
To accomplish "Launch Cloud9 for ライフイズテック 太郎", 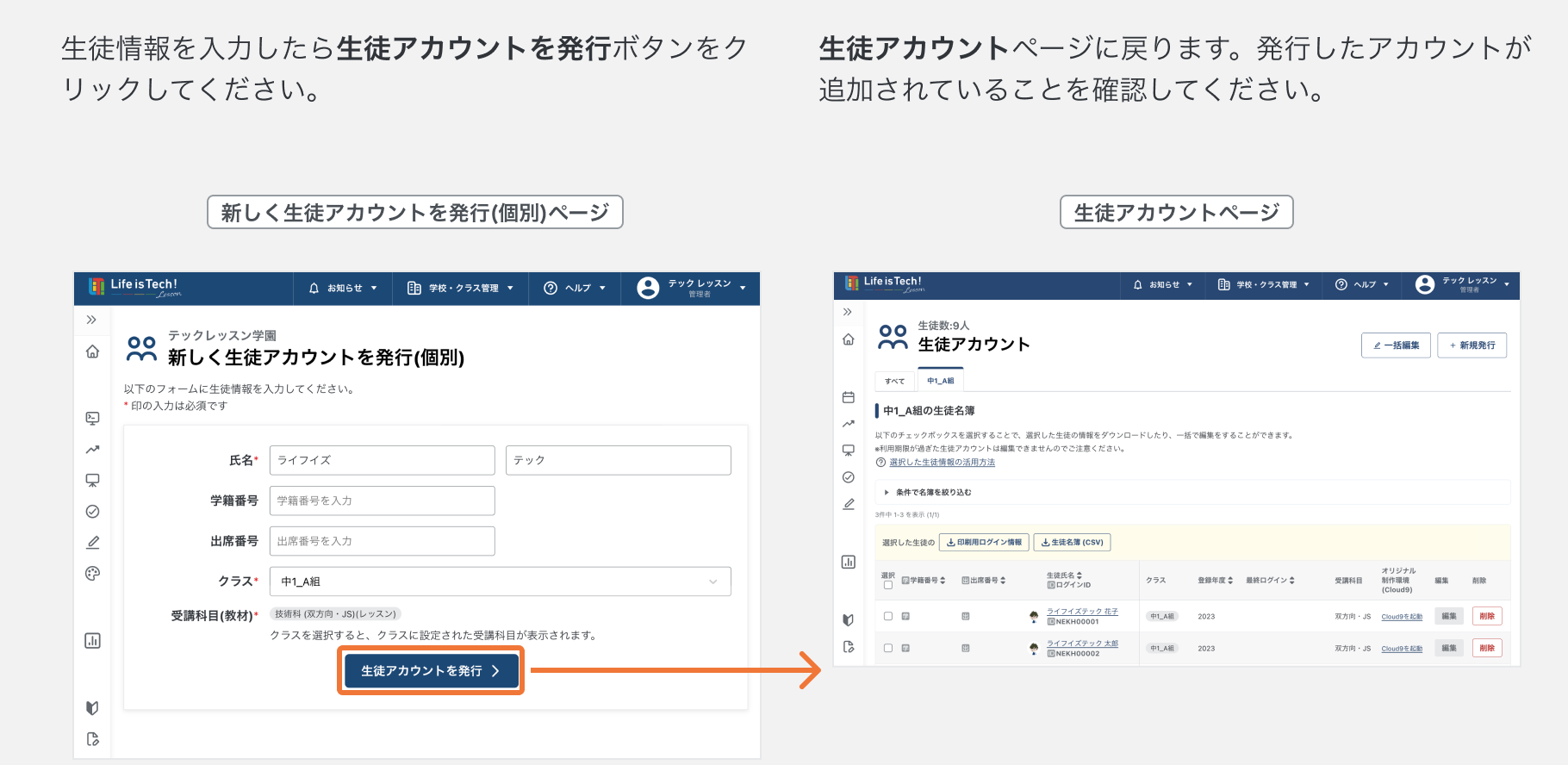I will [1402, 649].
